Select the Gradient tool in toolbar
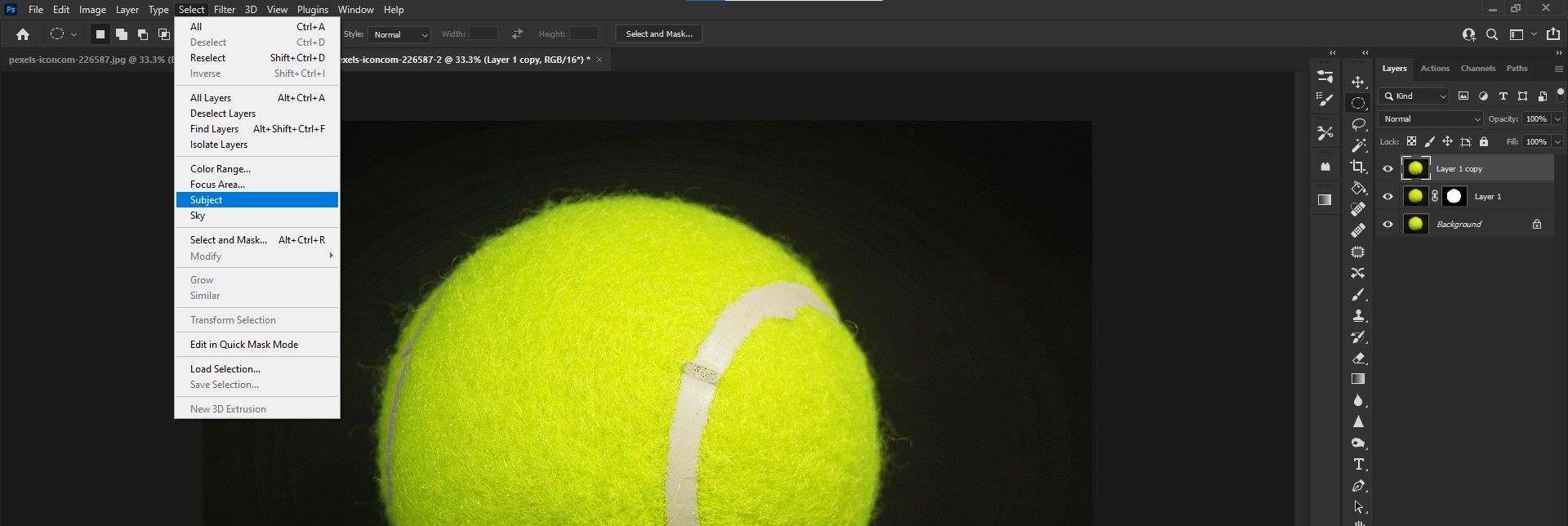This screenshot has width=1568, height=526. [x=1358, y=379]
